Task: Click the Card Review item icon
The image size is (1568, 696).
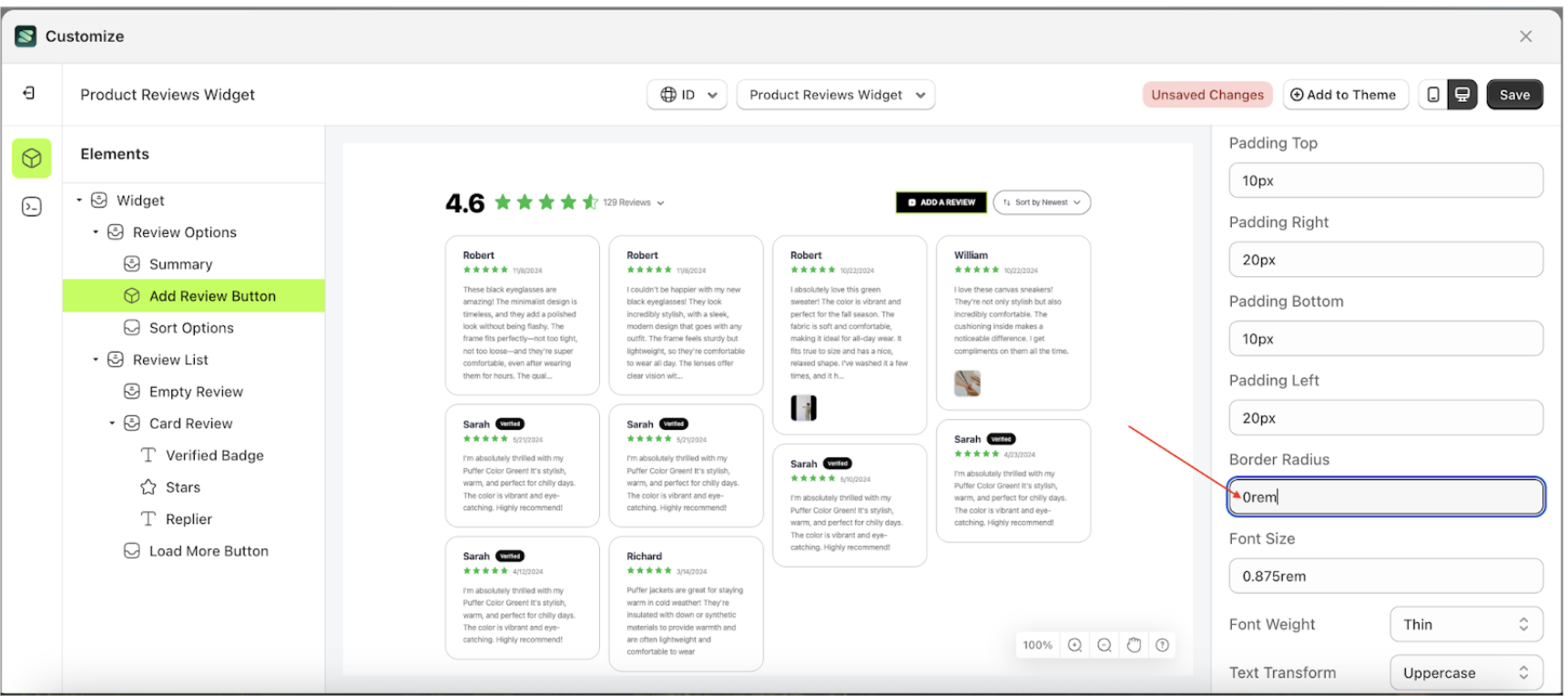Action: (132, 424)
